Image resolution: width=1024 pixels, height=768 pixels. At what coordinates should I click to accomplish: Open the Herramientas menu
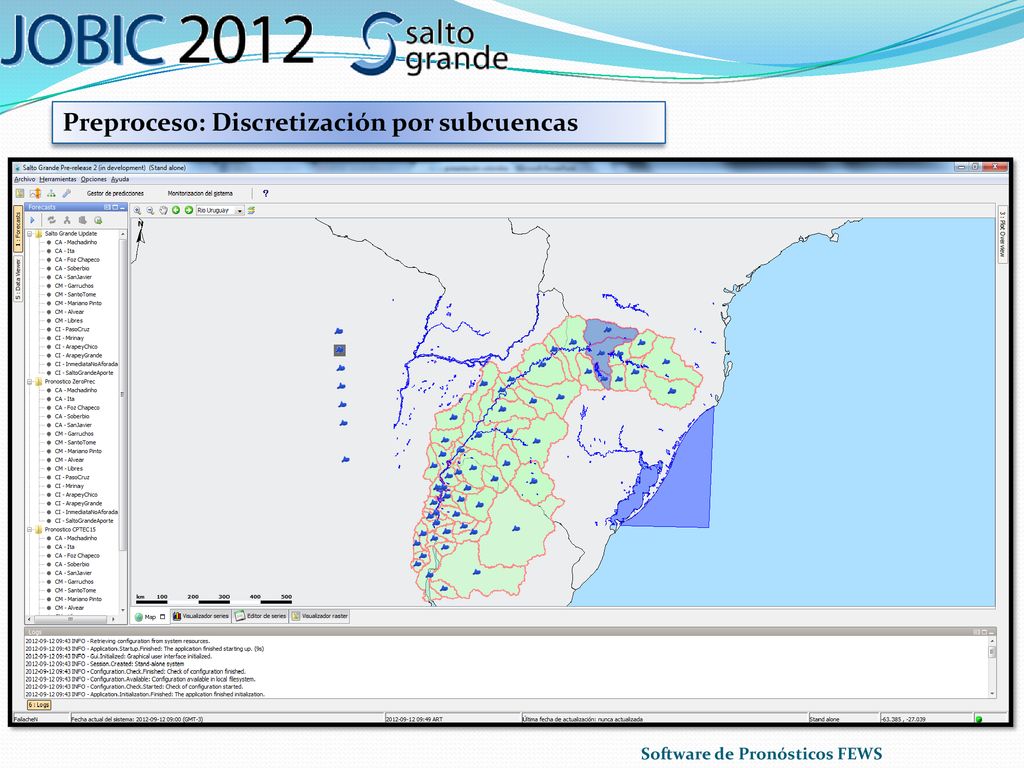coord(57,180)
